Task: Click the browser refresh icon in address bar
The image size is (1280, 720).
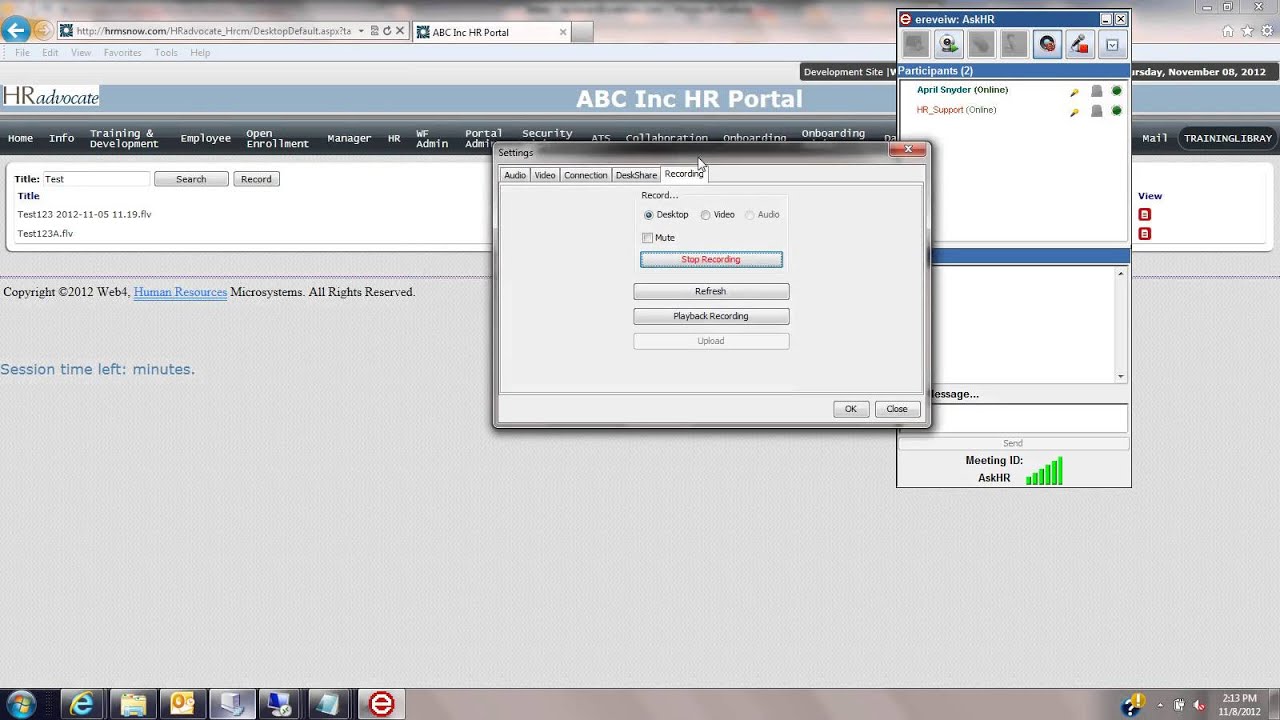Action: 386,31
